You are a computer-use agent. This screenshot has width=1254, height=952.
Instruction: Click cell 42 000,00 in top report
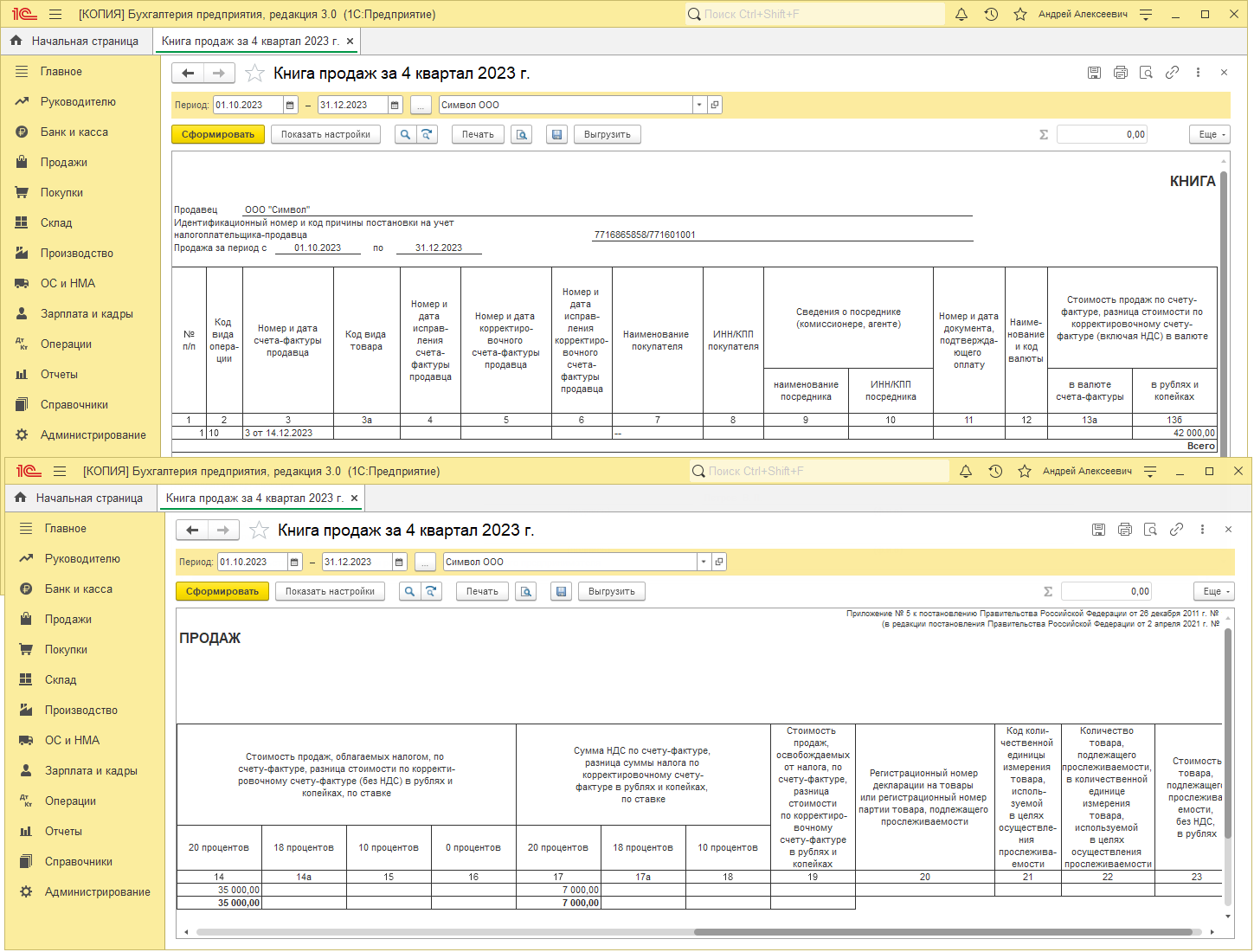tap(1174, 433)
